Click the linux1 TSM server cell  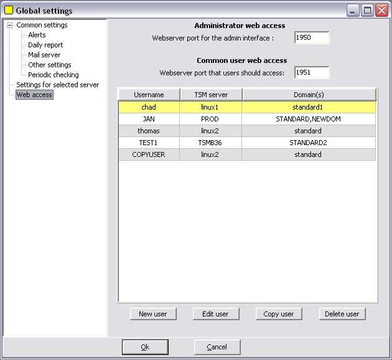coord(211,107)
